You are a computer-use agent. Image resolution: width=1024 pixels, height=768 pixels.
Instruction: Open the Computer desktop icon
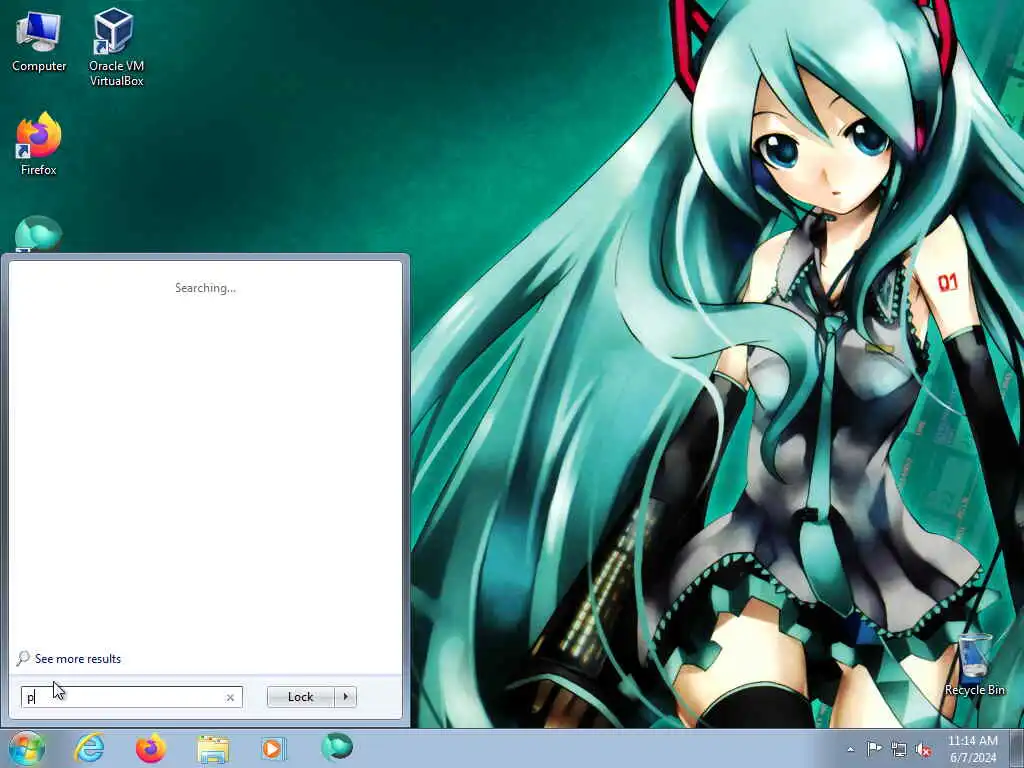39,42
